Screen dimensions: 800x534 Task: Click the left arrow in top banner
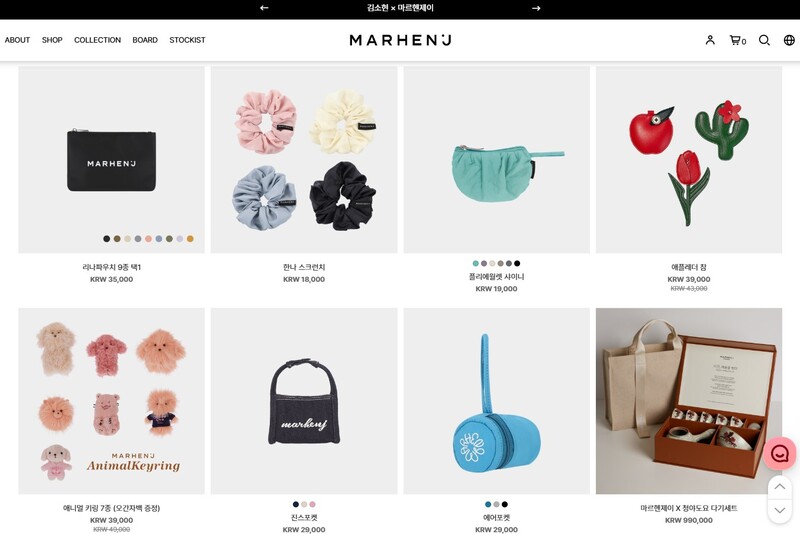[264, 8]
